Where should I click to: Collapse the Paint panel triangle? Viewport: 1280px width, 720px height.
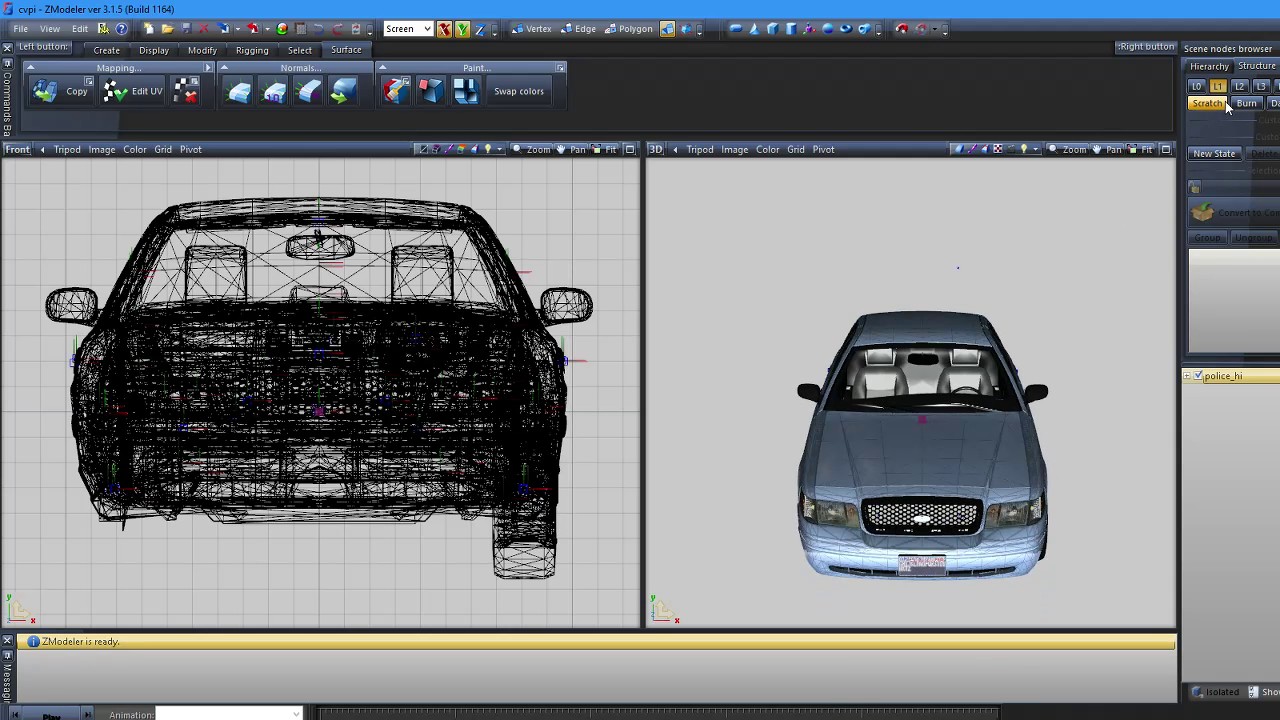(x=382, y=68)
